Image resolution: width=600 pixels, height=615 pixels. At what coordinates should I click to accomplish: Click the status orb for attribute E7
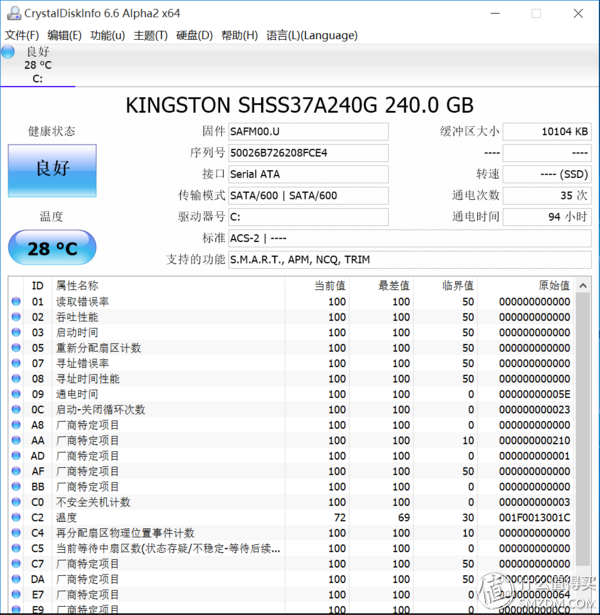click(x=16, y=594)
